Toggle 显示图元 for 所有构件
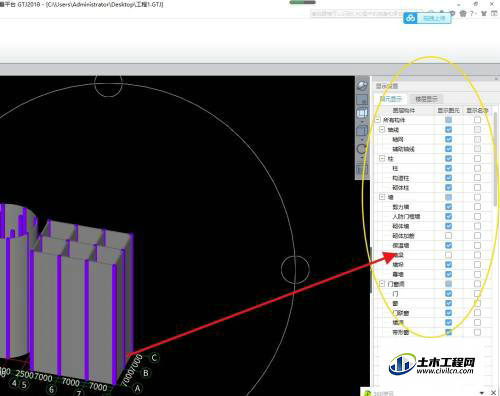The image size is (500, 396). point(448,120)
